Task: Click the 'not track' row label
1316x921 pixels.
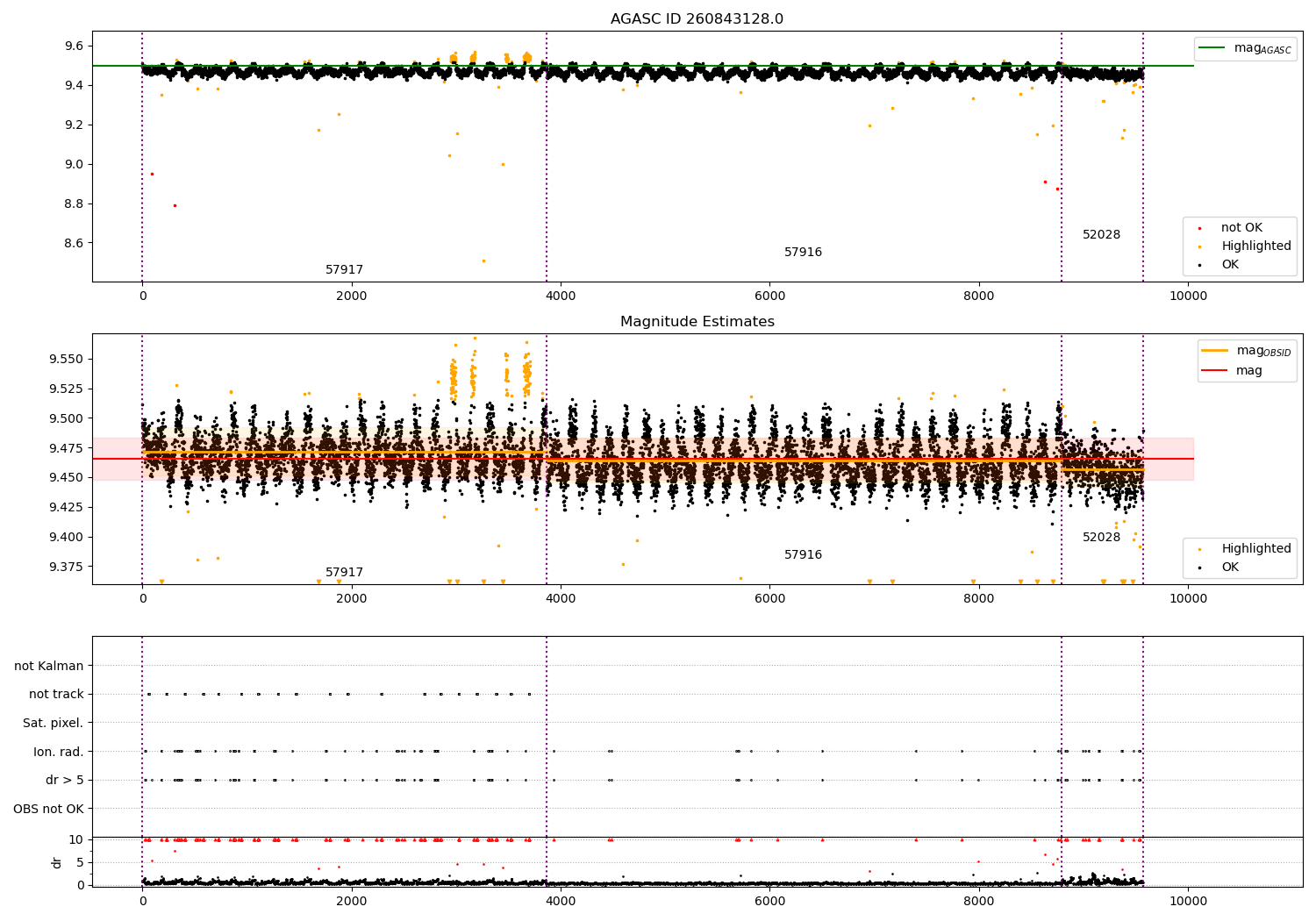Action: click(x=56, y=695)
